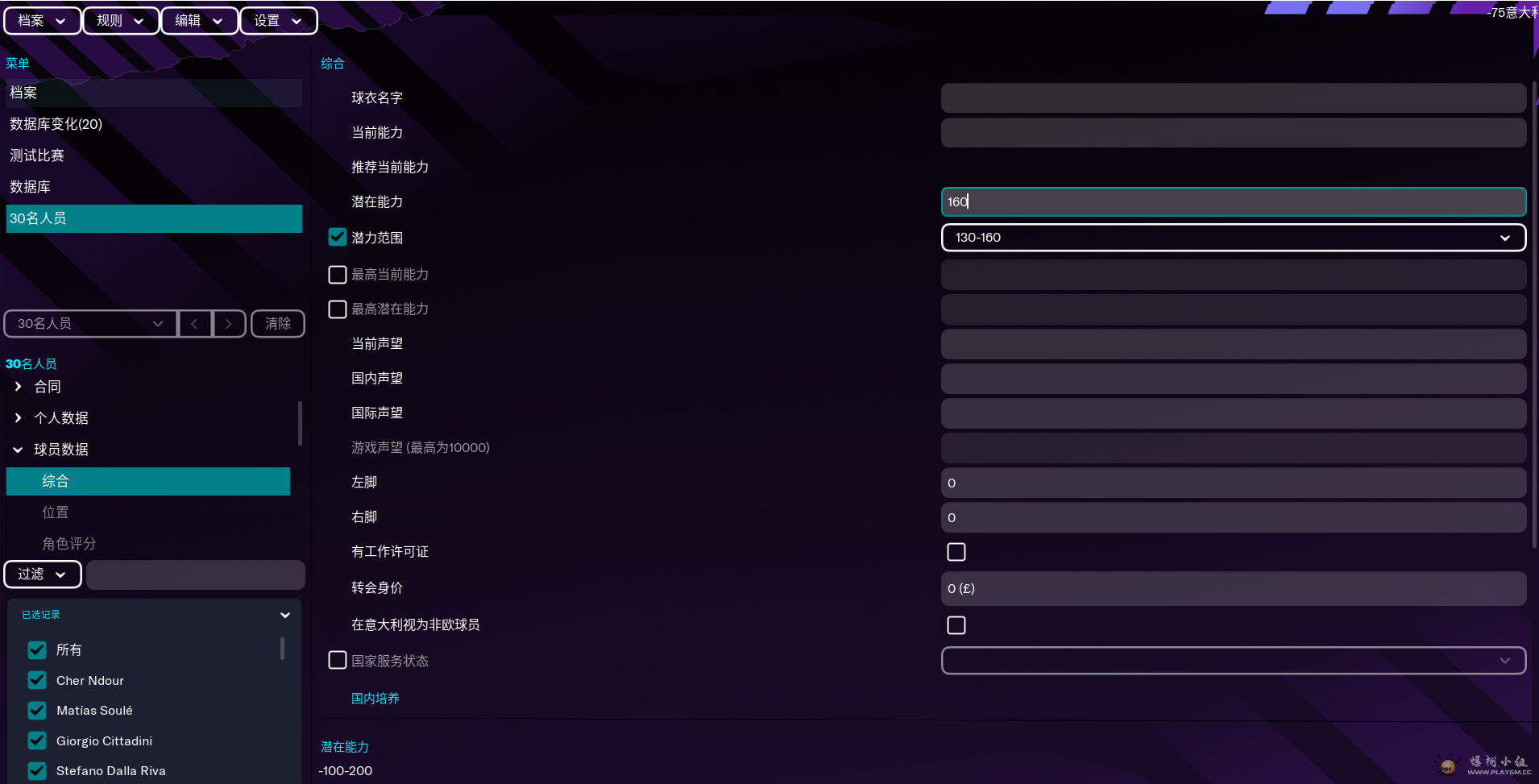Collapse the 球员数据 tree section
Viewport: 1539px width, 784px height.
point(18,450)
